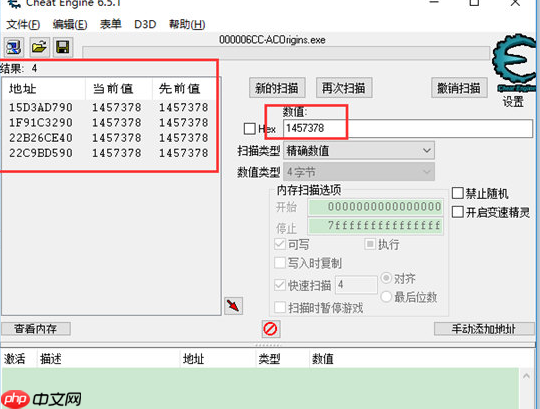
Task: Click the 再次扫描 button
Action: tap(344, 88)
